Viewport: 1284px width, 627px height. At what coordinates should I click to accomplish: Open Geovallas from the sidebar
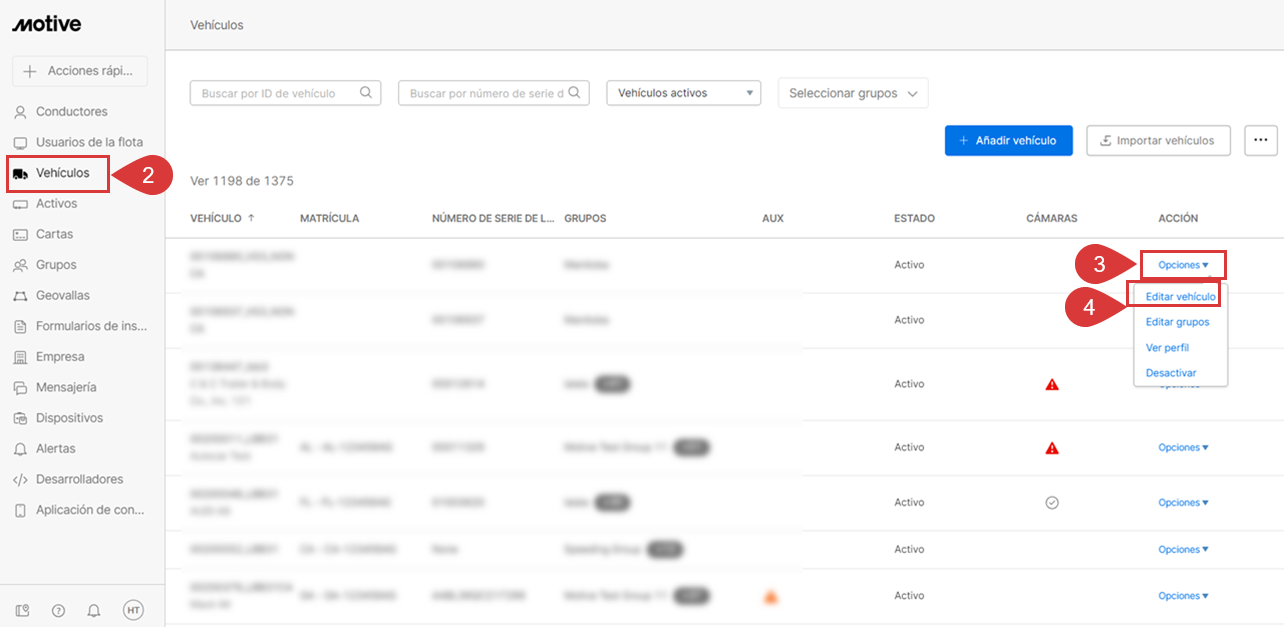pyautogui.click(x=63, y=295)
